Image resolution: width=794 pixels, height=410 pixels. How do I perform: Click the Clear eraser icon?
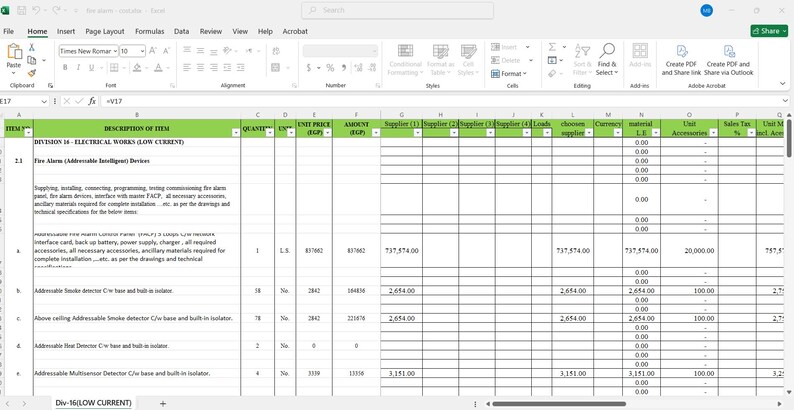coord(552,73)
